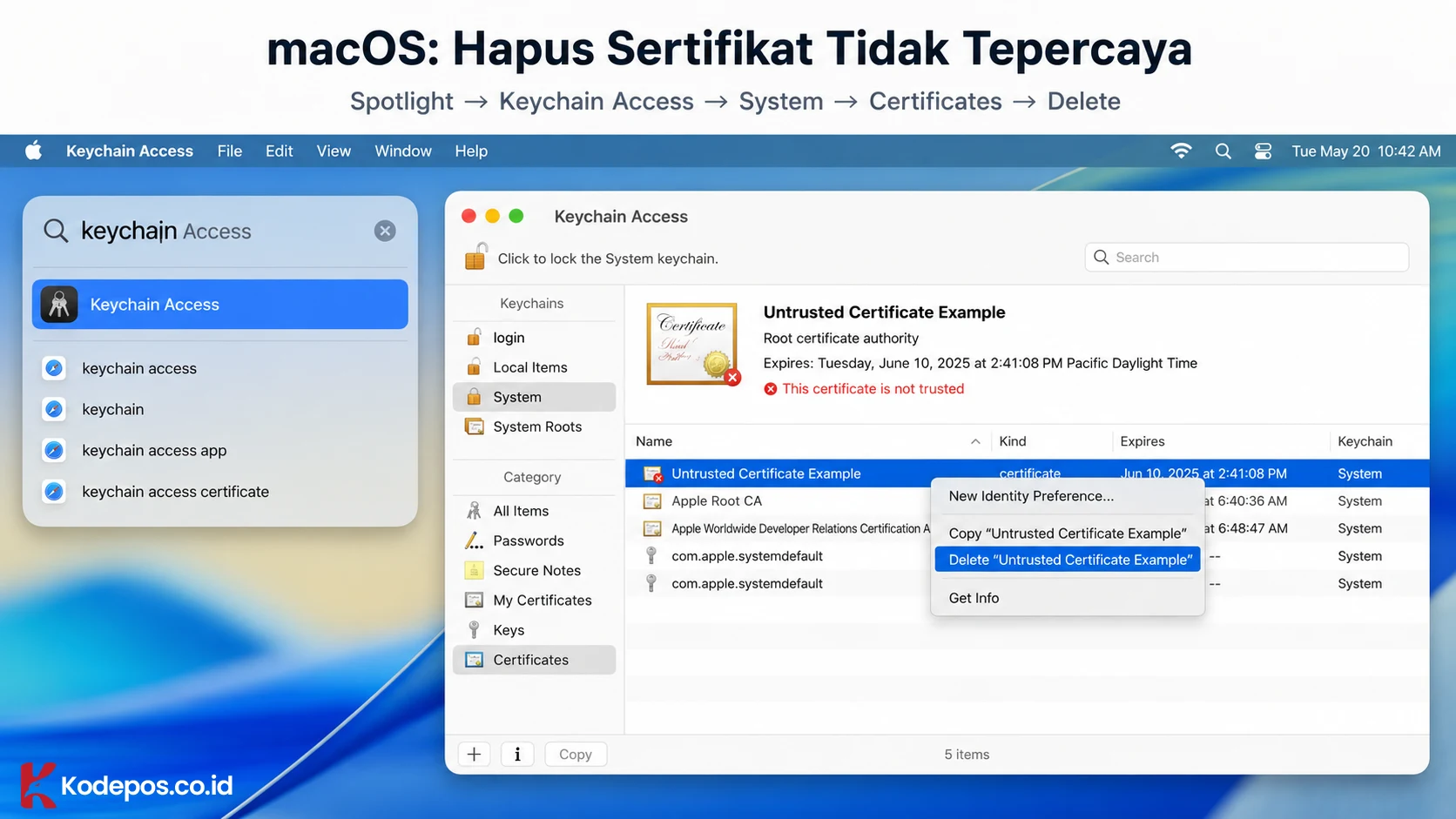Image resolution: width=1456 pixels, height=819 pixels.
Task: Click the plus button to add item
Action: coord(474,754)
